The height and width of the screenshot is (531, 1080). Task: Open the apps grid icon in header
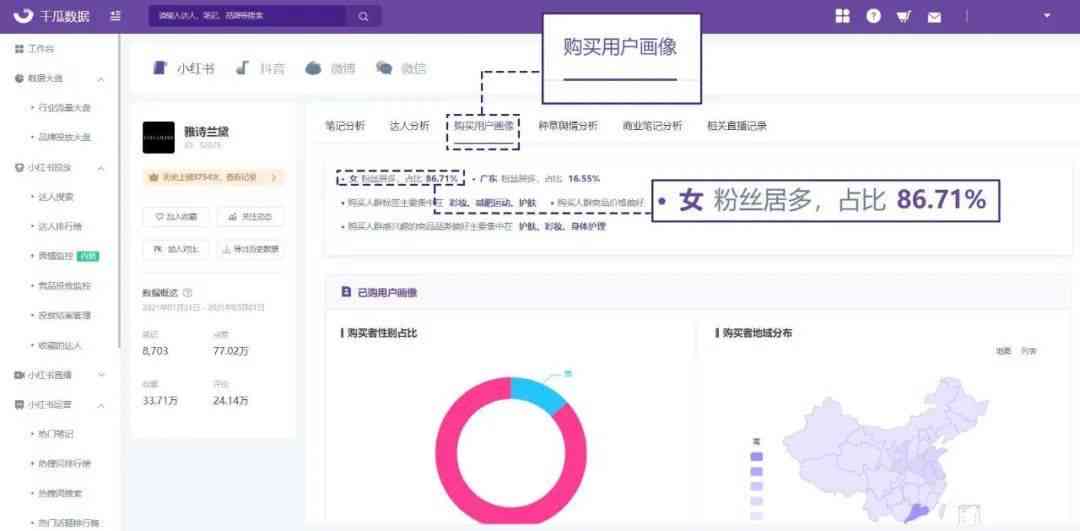(x=842, y=16)
